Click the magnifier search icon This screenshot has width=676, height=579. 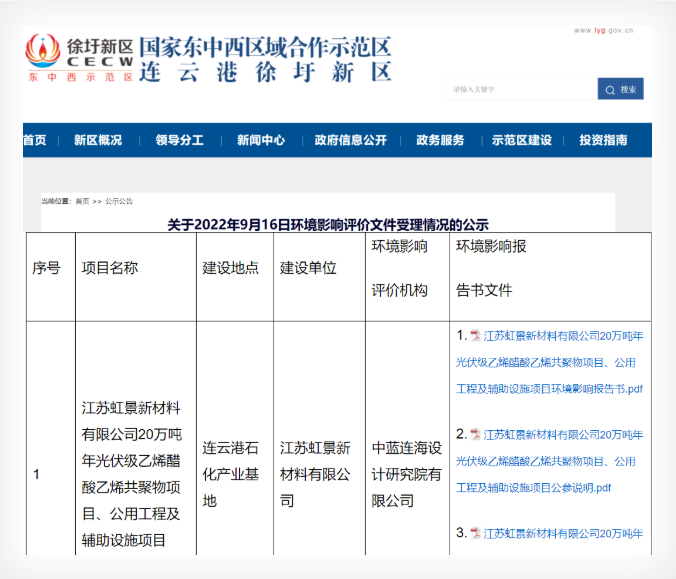pos(610,90)
